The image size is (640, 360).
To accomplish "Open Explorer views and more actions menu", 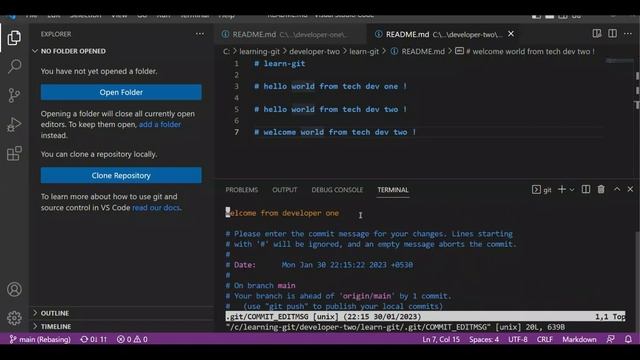I will [200, 34].
